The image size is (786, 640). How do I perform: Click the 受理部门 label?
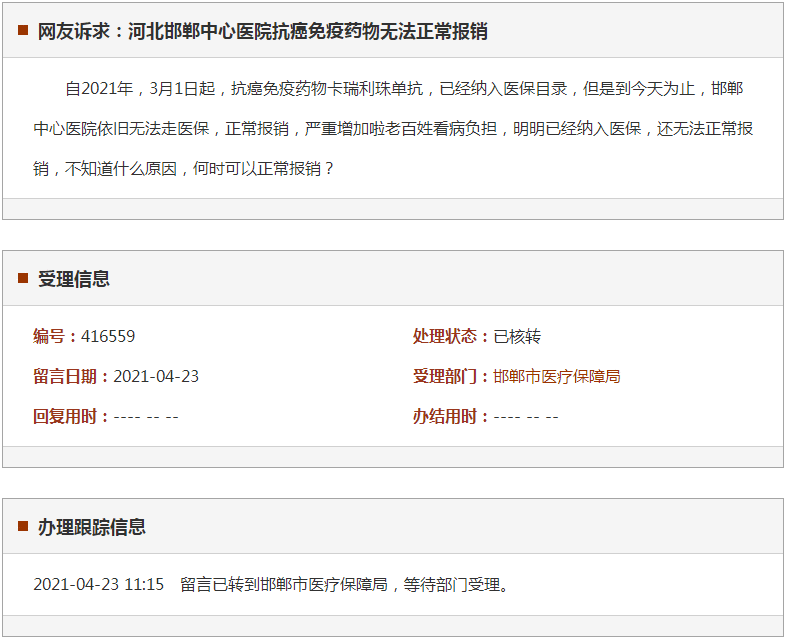(x=451, y=377)
